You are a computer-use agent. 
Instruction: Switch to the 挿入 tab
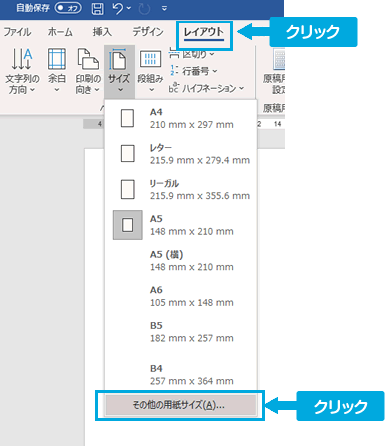(102, 32)
